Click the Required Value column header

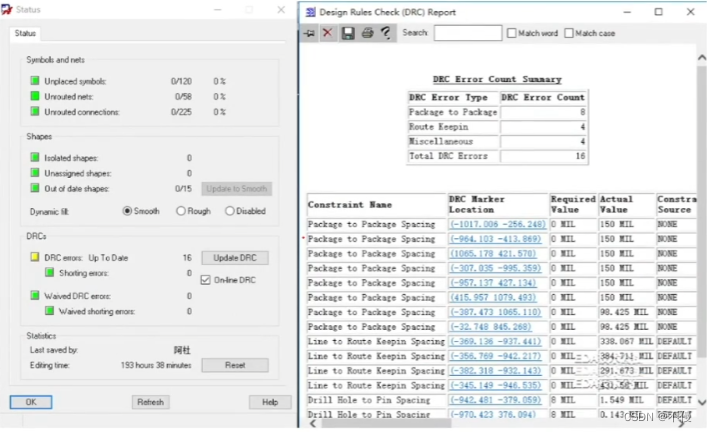(x=573, y=204)
